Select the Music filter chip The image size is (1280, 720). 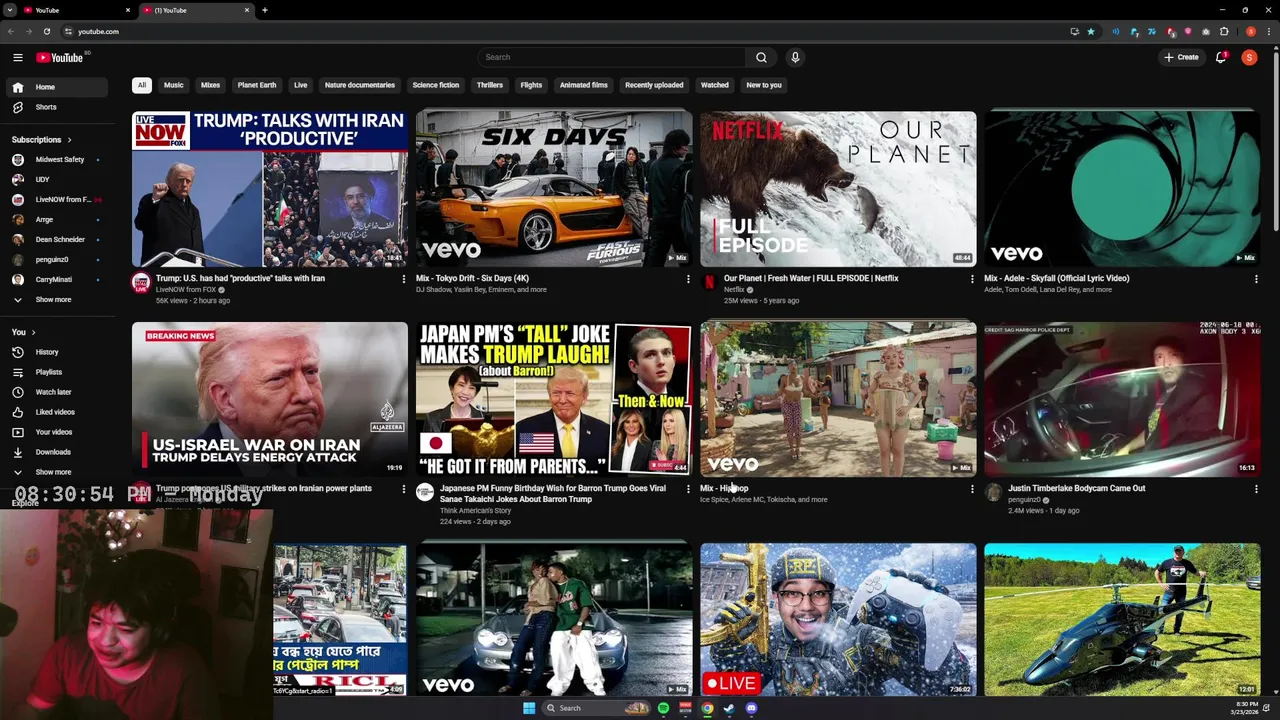click(174, 85)
